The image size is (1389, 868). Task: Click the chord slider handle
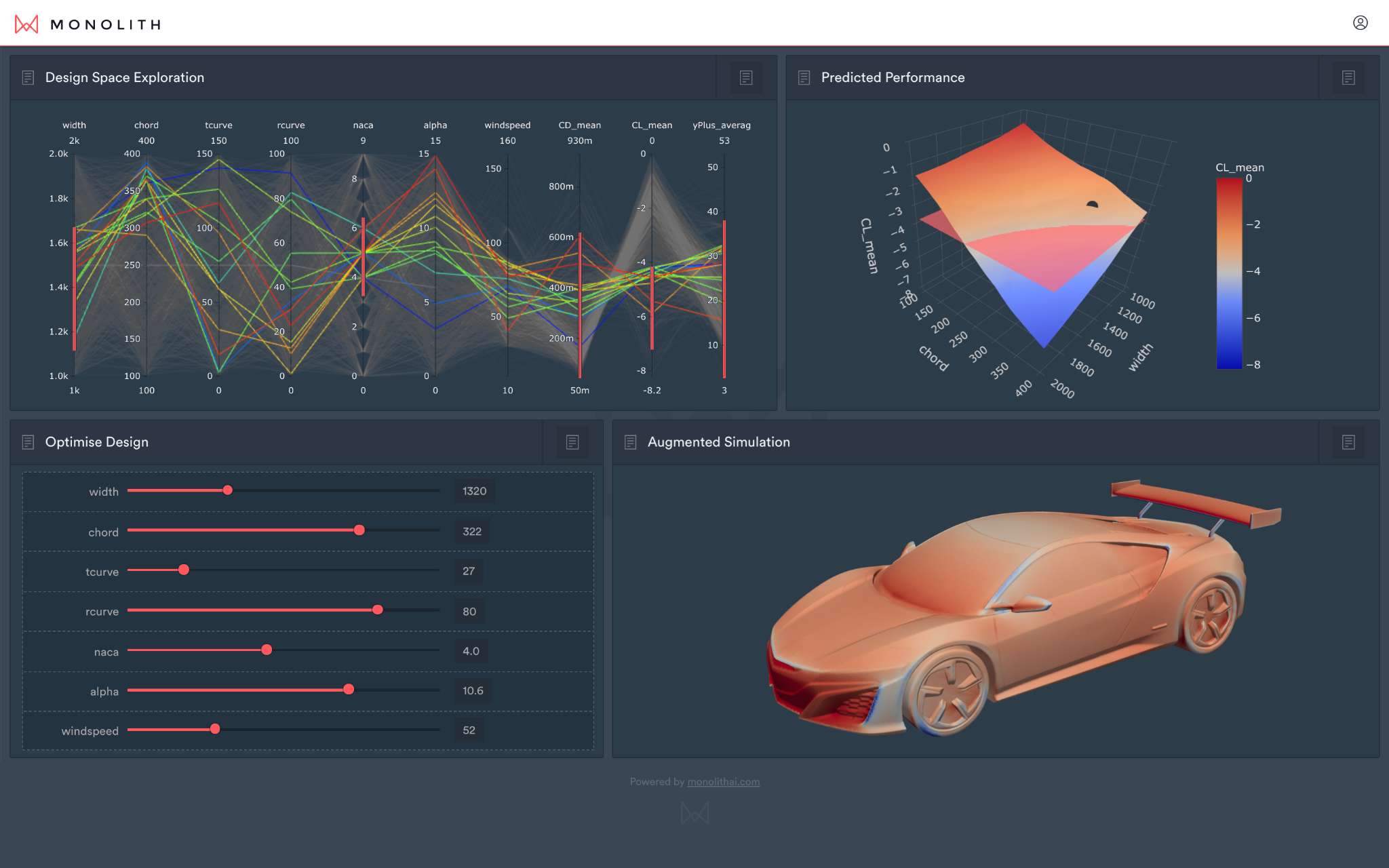coord(359,530)
